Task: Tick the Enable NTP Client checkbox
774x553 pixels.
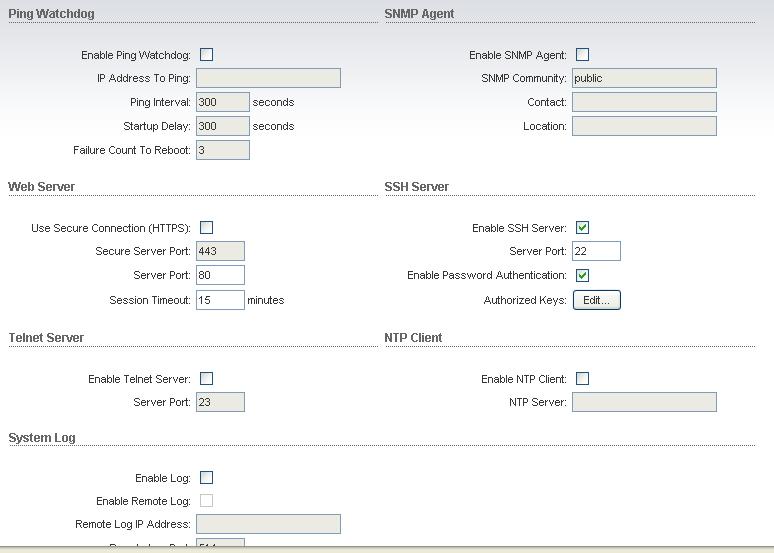Action: click(x=583, y=379)
